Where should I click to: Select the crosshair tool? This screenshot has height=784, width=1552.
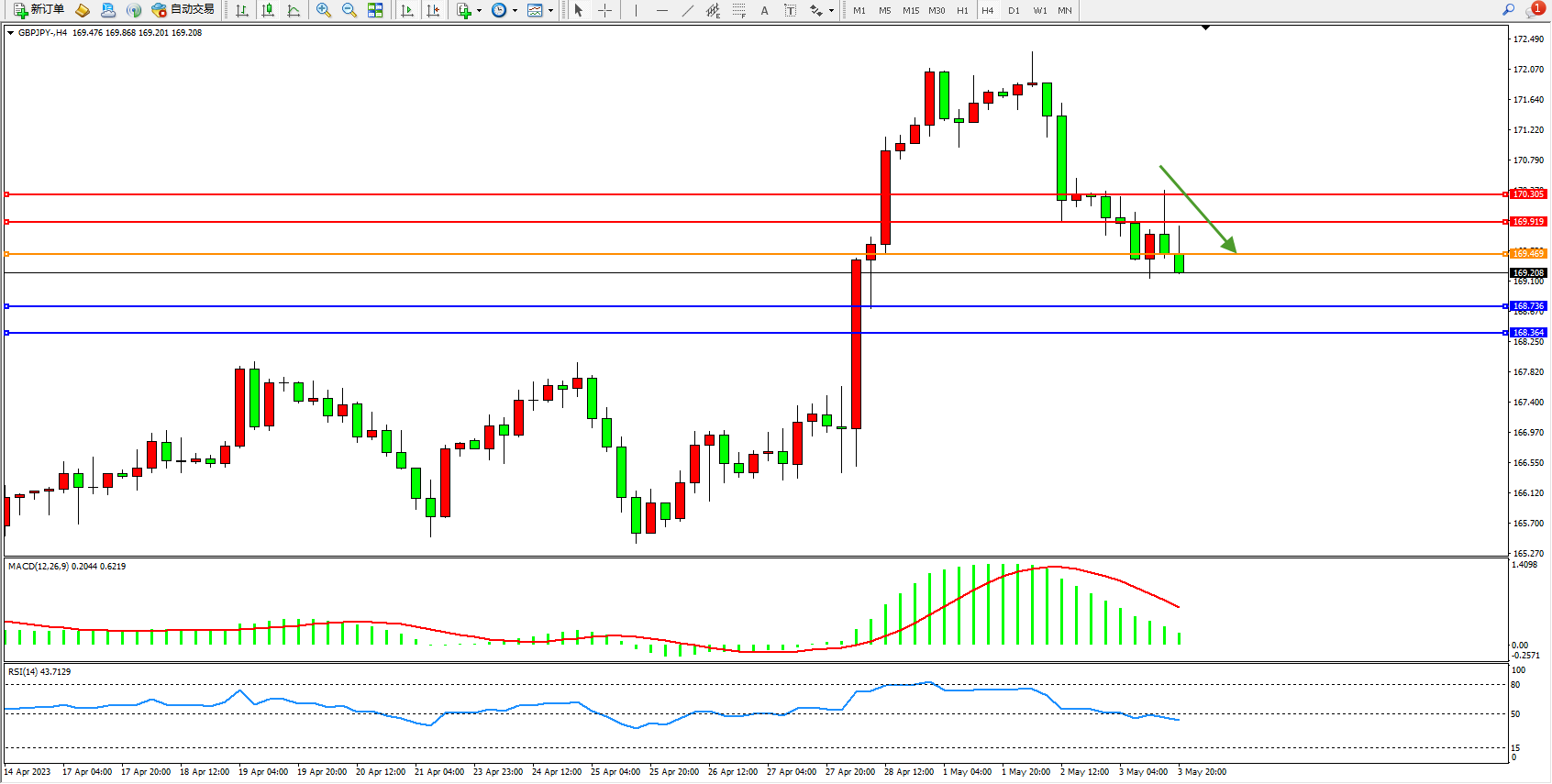tap(605, 10)
